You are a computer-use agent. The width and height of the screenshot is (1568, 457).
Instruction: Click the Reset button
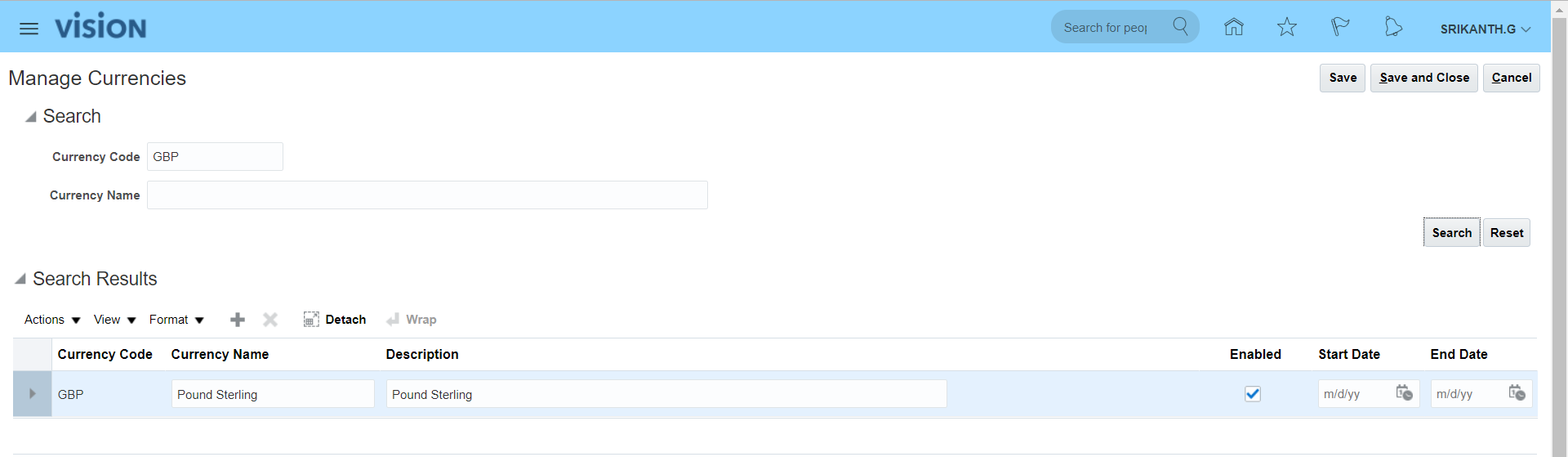1507,233
